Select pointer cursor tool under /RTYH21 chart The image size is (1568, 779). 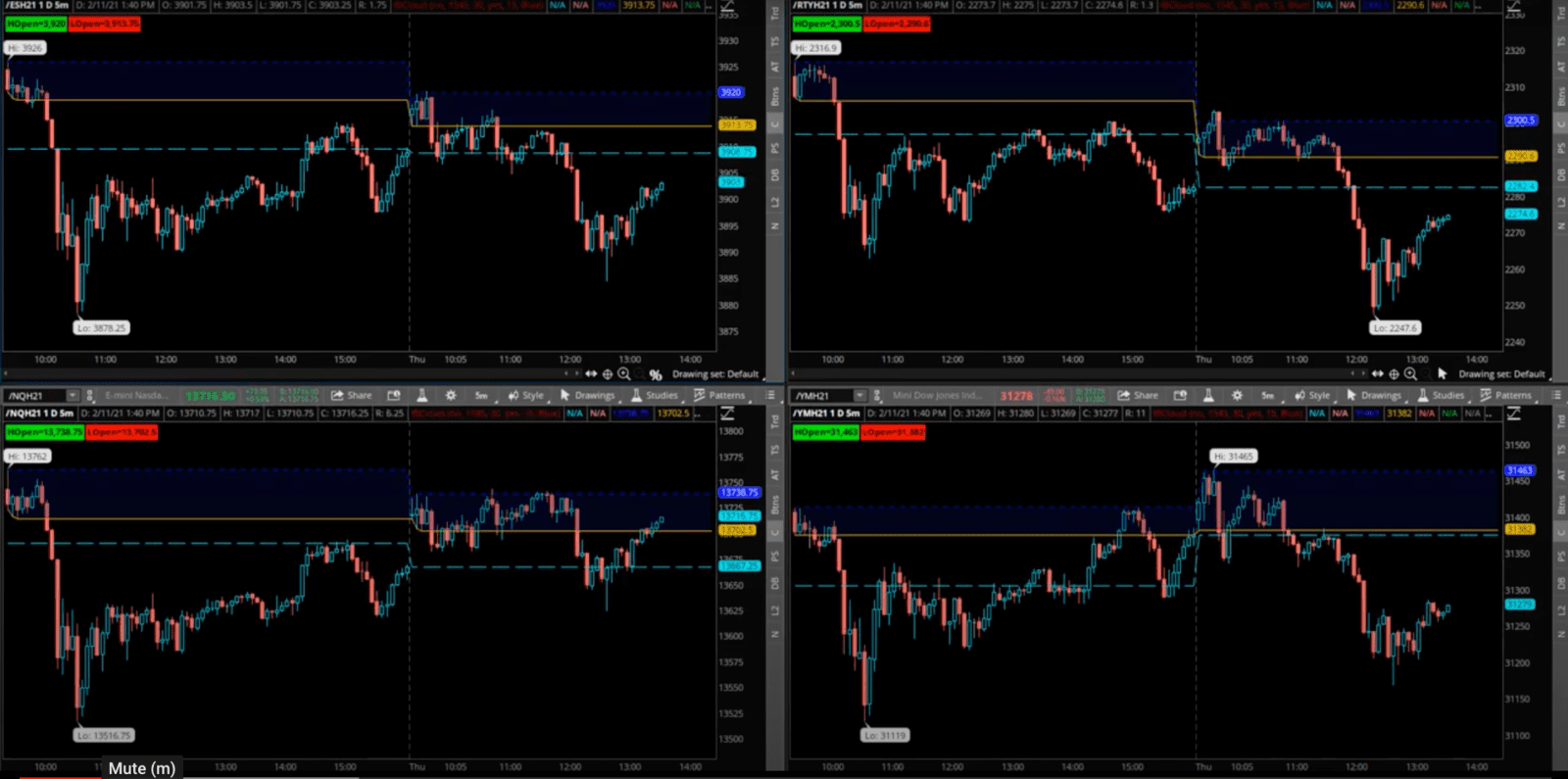(1443, 374)
